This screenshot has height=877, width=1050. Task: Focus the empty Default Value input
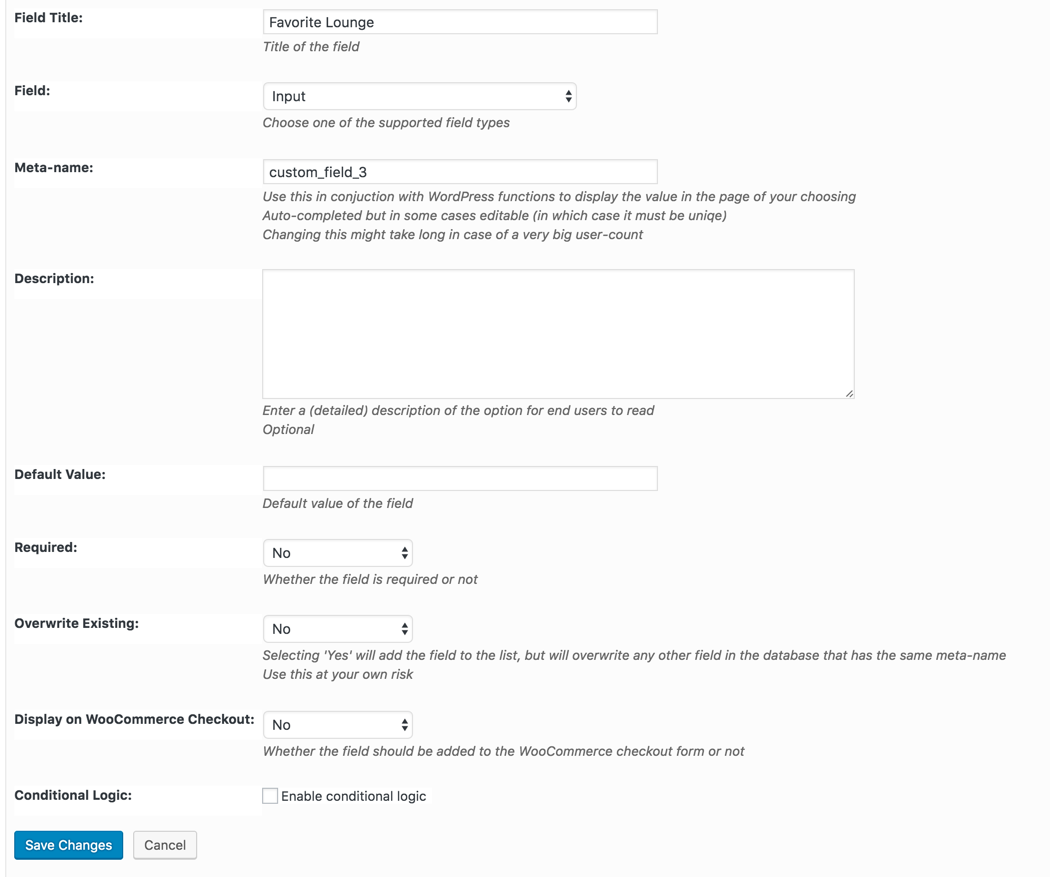pos(460,478)
